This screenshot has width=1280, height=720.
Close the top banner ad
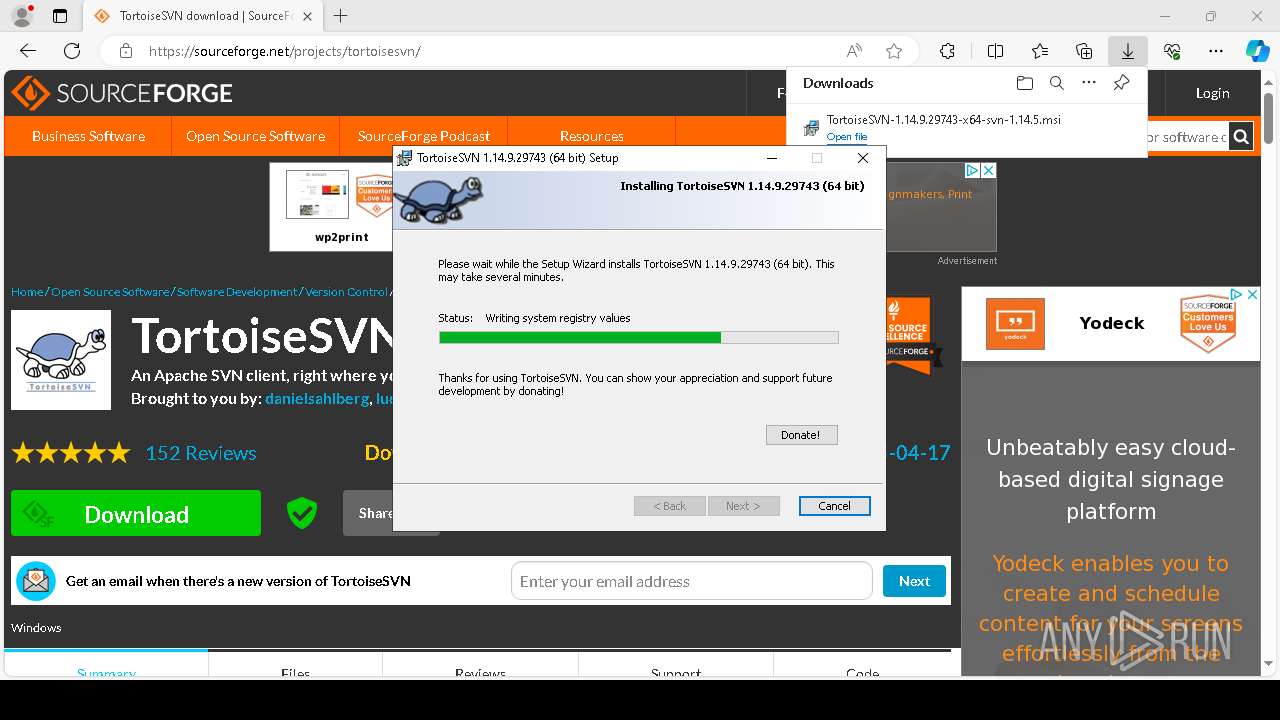988,171
